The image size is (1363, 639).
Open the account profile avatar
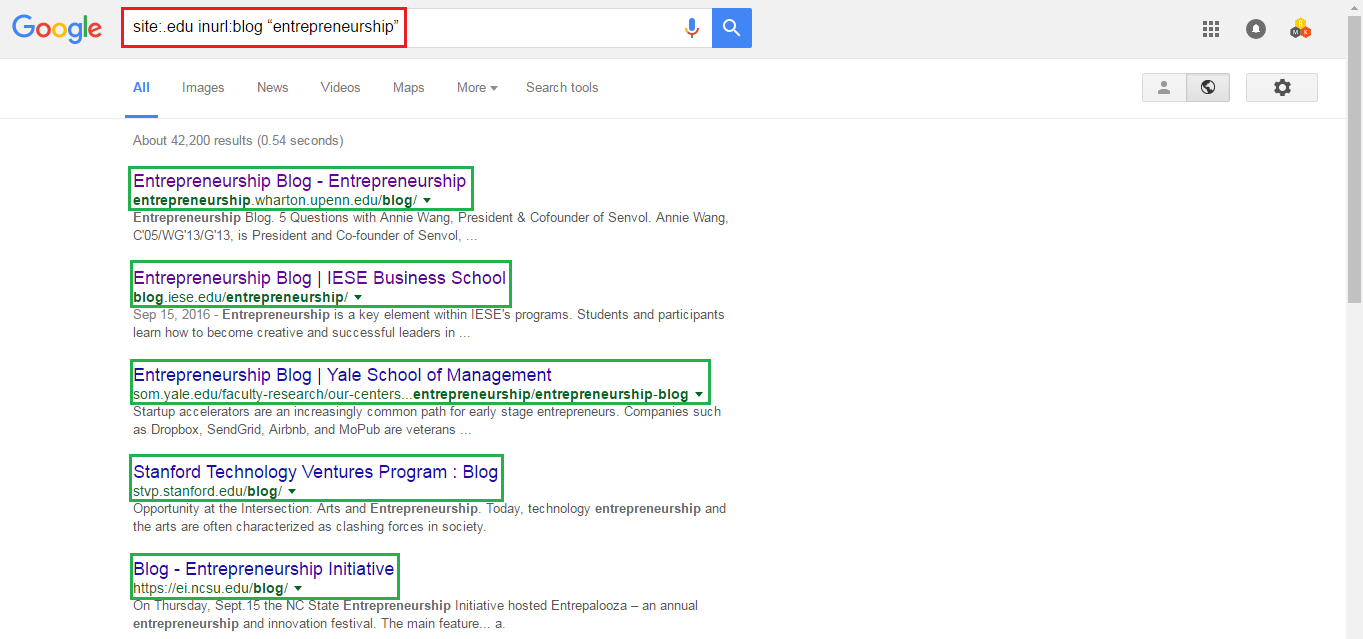(1301, 29)
